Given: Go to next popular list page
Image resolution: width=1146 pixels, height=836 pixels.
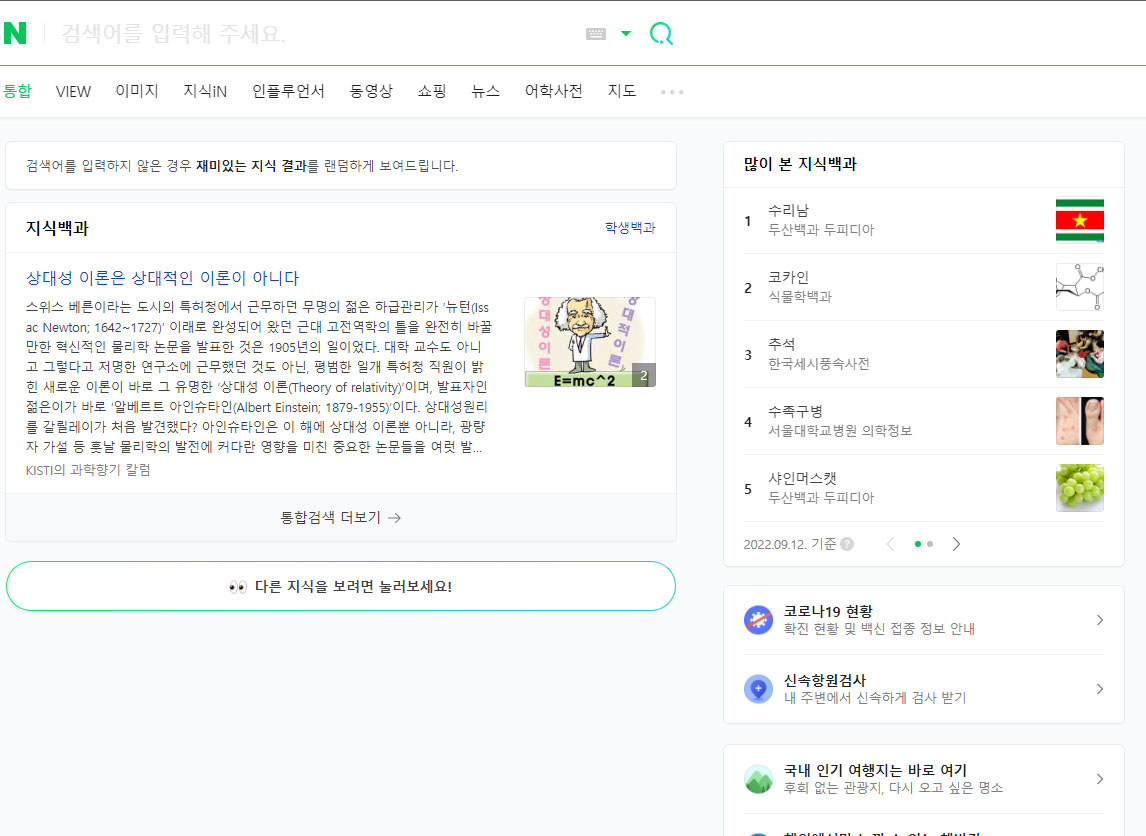Looking at the screenshot, I should [956, 544].
